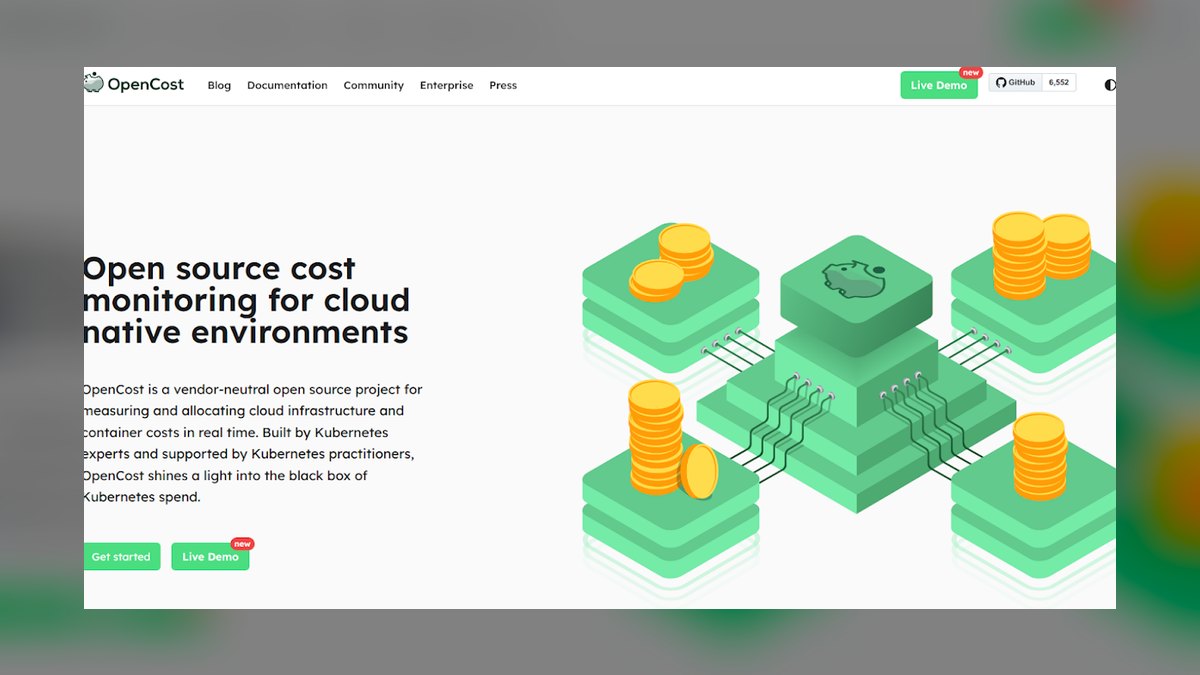Click the OpenCost description paragraph
The image size is (1200, 675).
[x=253, y=443]
